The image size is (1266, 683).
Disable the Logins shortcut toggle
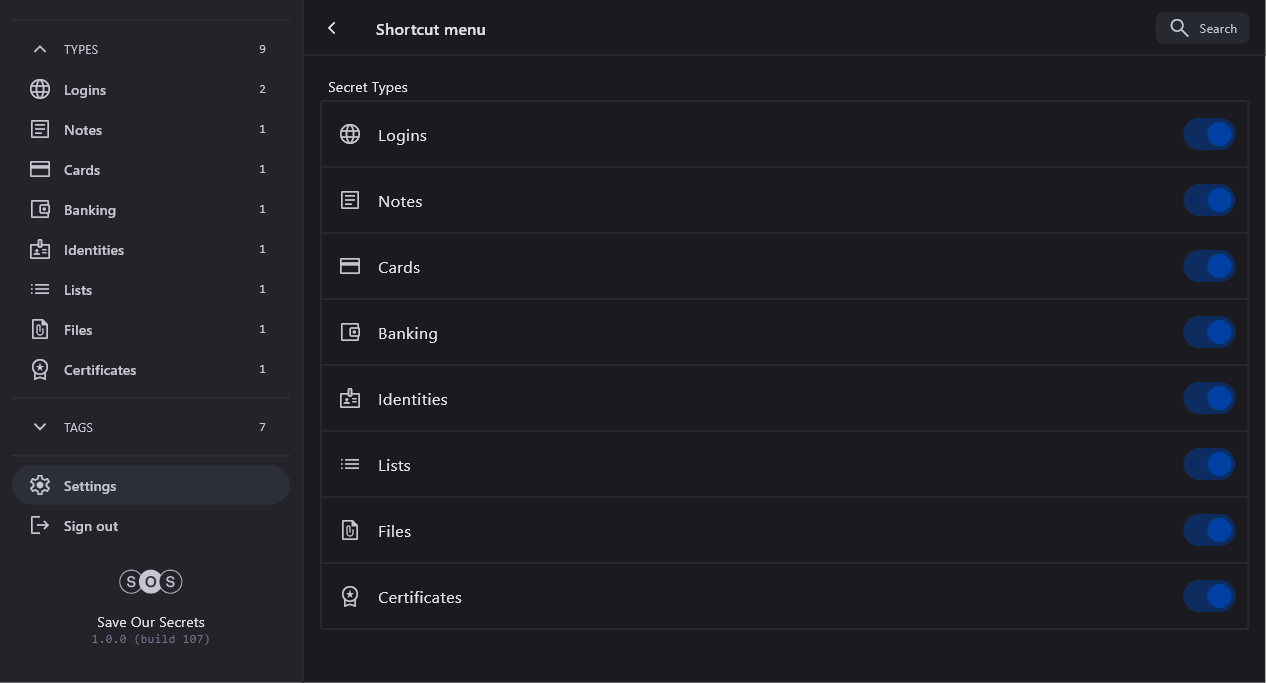pyautogui.click(x=1209, y=135)
